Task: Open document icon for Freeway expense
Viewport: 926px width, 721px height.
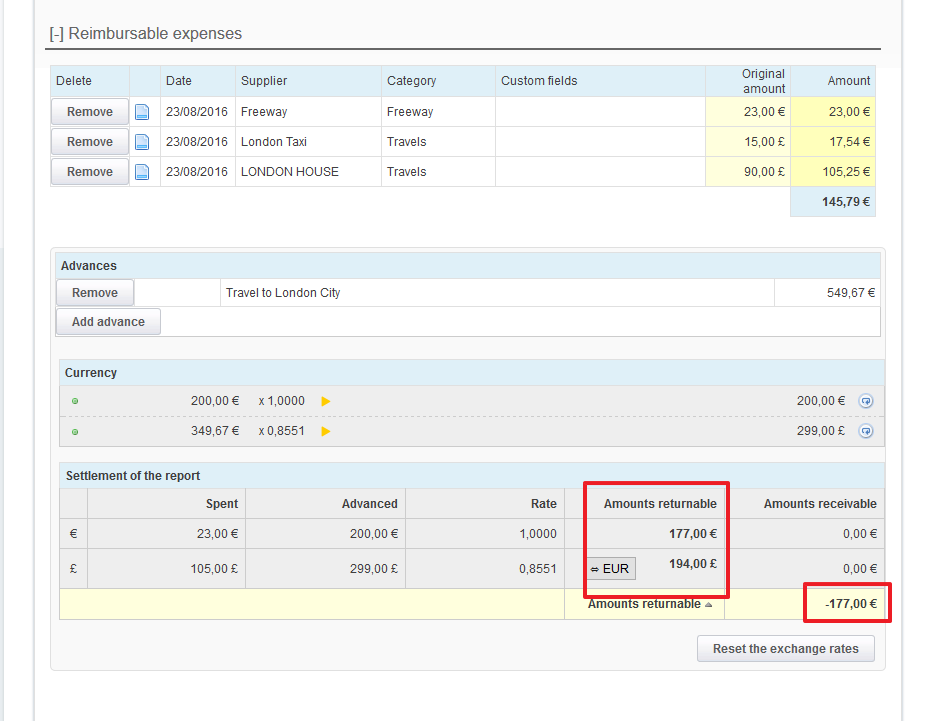Action: pos(142,112)
